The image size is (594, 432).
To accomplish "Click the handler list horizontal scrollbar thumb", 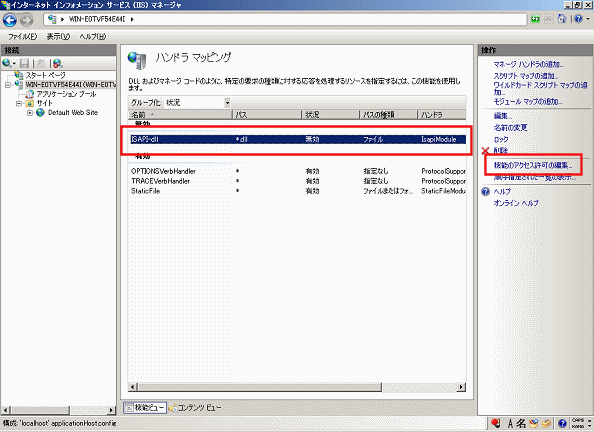I will (259, 387).
